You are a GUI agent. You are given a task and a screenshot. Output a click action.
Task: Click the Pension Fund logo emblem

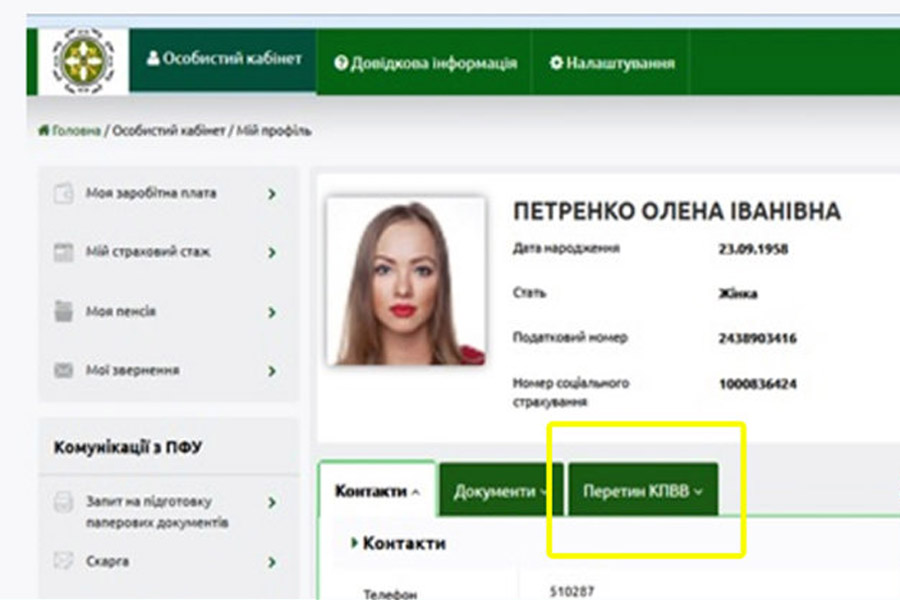84,61
